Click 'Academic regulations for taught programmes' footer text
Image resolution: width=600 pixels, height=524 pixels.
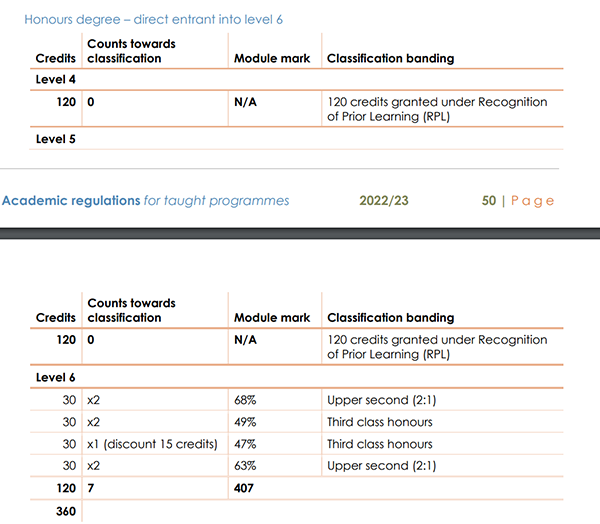(x=146, y=201)
